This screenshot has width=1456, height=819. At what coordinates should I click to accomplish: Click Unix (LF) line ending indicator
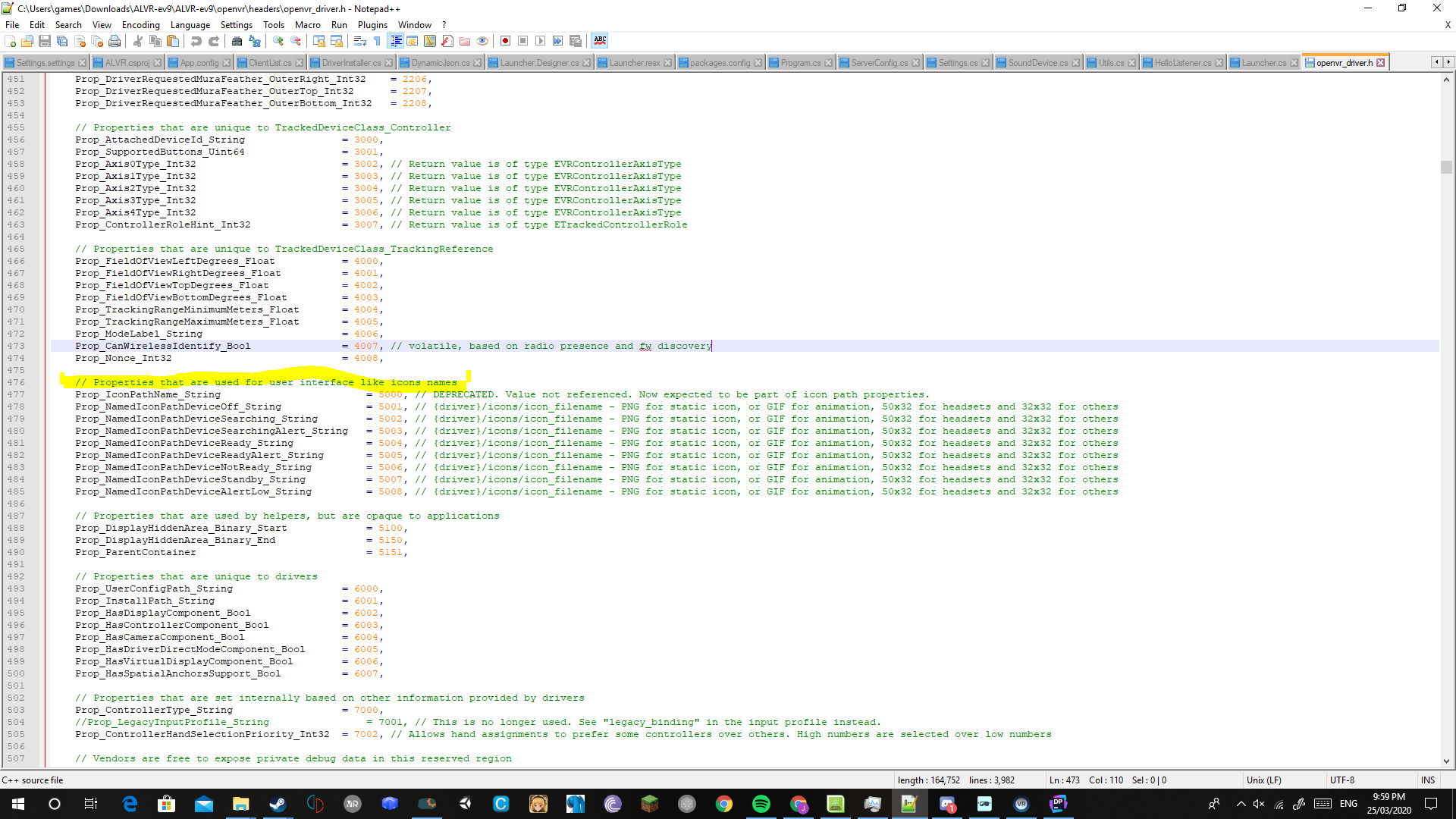pos(1263,780)
